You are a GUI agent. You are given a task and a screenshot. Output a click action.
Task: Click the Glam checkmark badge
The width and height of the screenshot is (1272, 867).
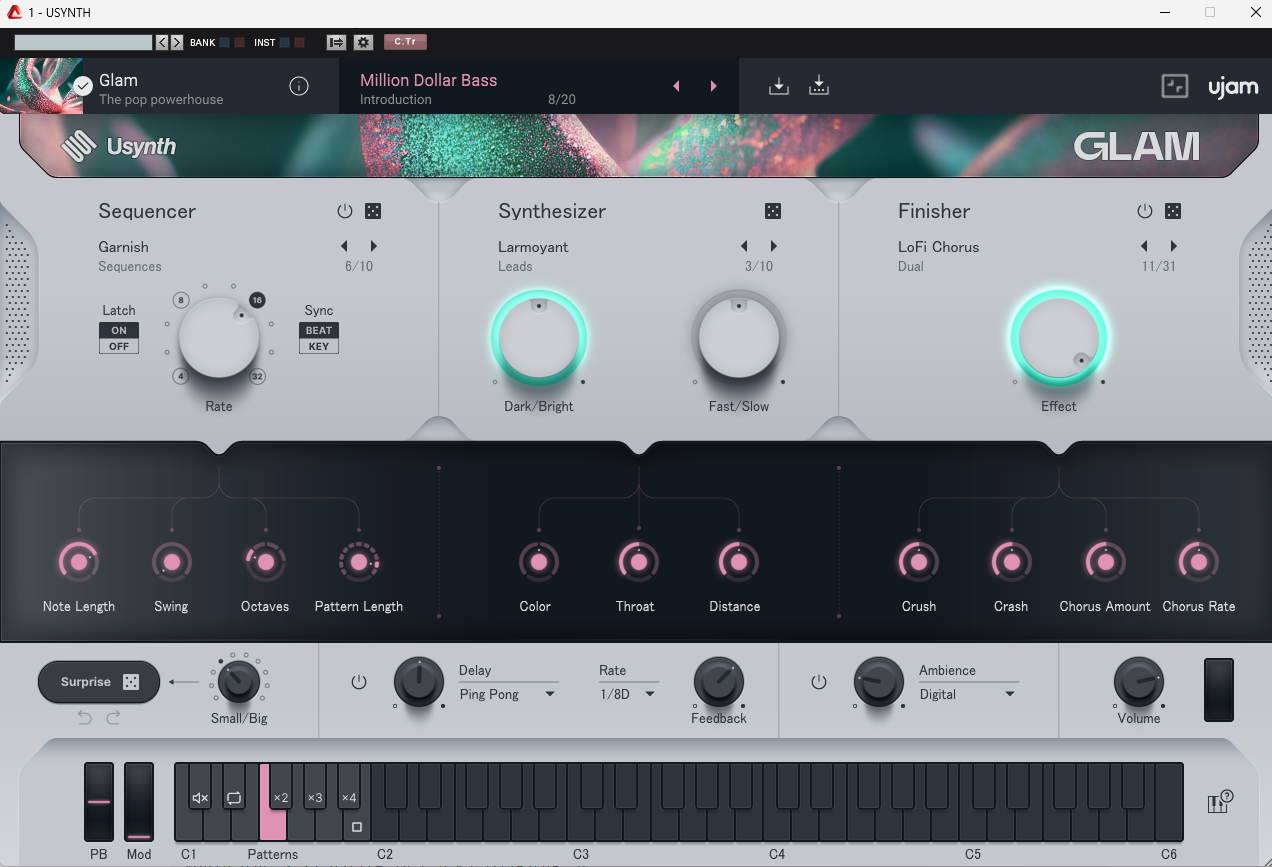point(83,86)
